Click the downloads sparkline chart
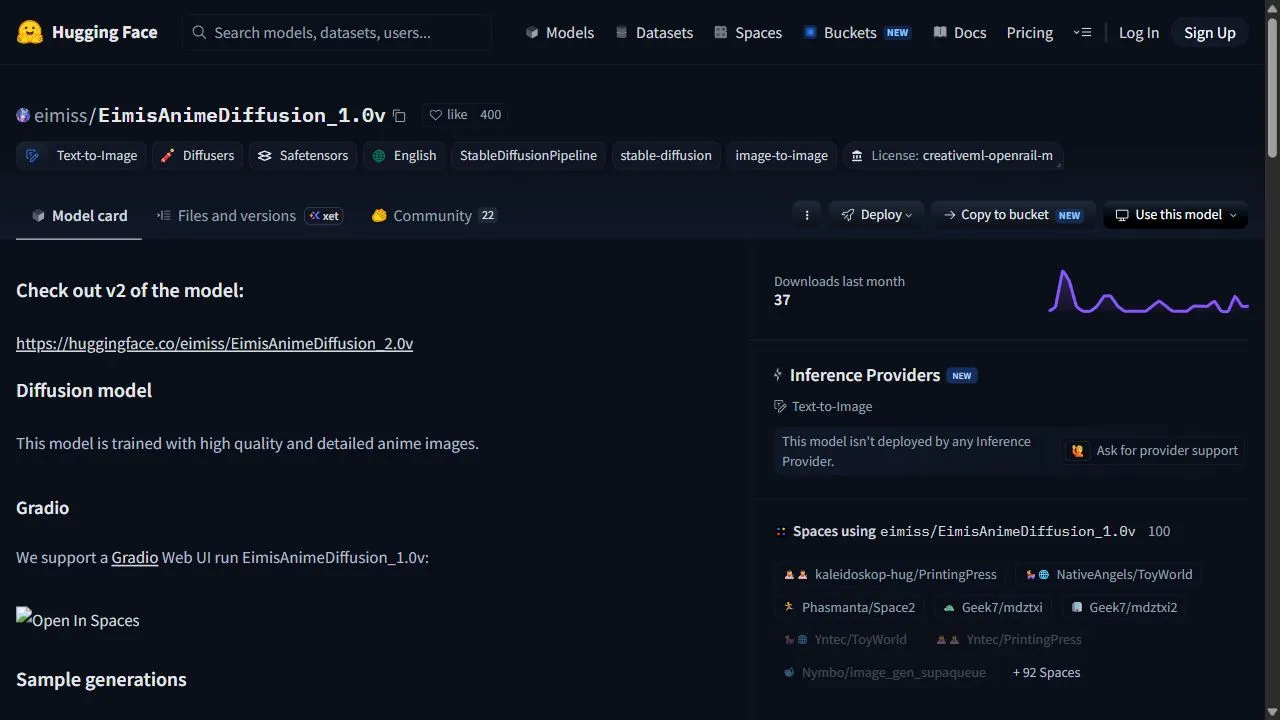This screenshot has height=720, width=1280. click(x=1148, y=291)
